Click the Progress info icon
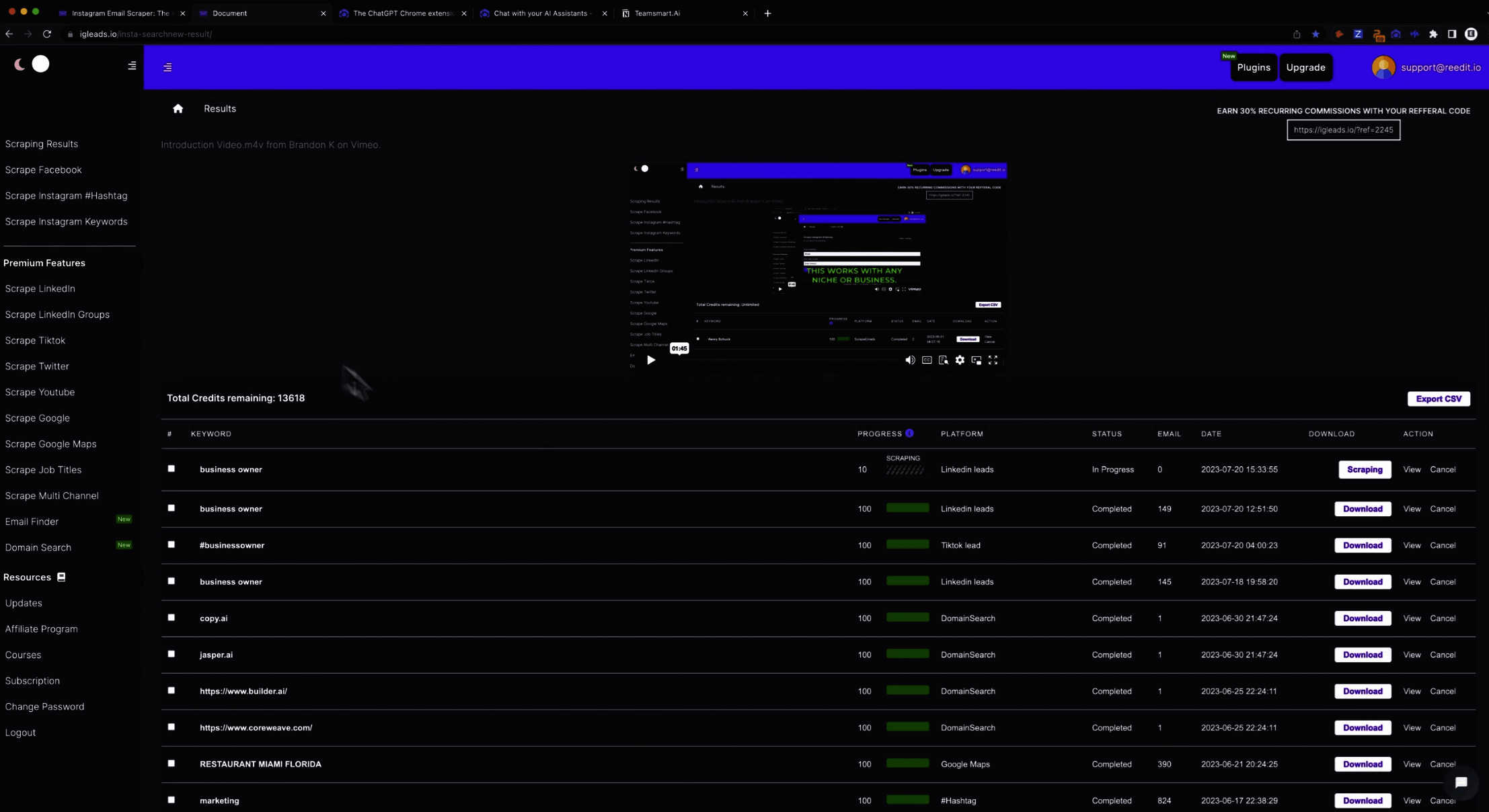This screenshot has height=812, width=1489. [x=909, y=434]
